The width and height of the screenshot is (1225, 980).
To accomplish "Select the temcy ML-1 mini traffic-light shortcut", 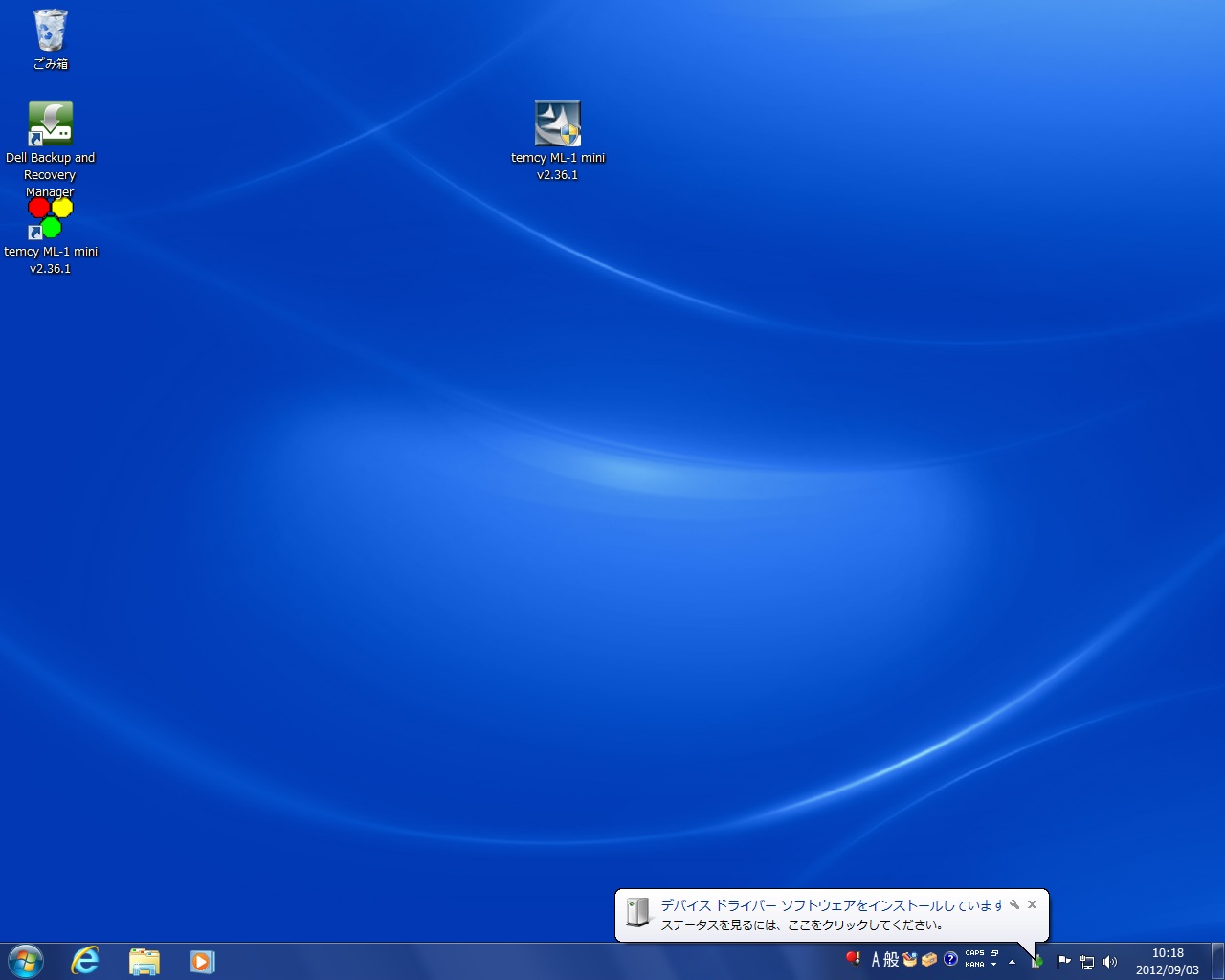I will 51,236.
